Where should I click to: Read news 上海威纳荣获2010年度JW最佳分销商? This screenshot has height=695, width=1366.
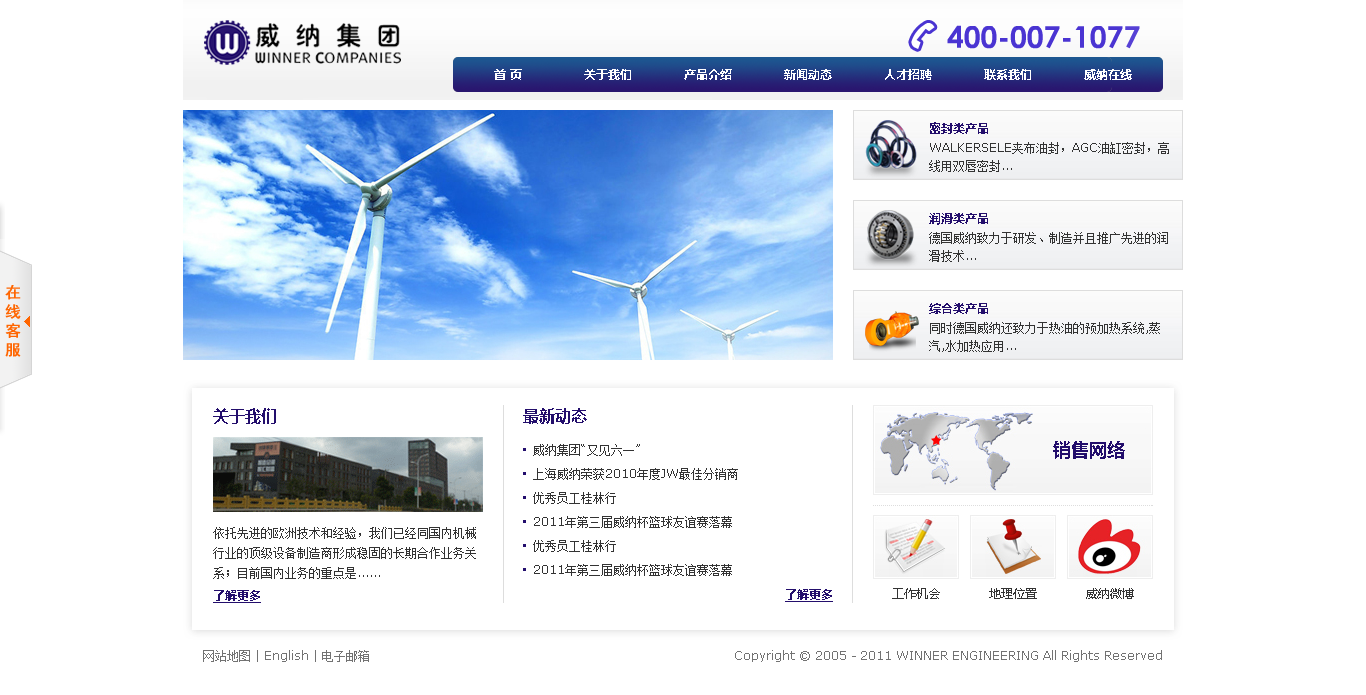click(x=635, y=474)
